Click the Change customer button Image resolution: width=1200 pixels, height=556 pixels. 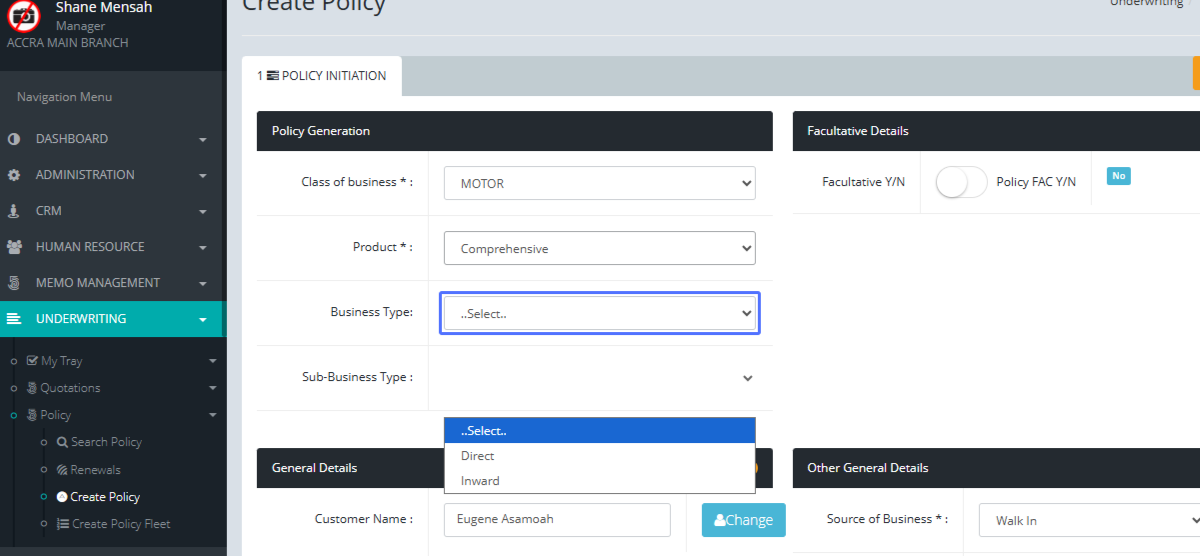[743, 520]
